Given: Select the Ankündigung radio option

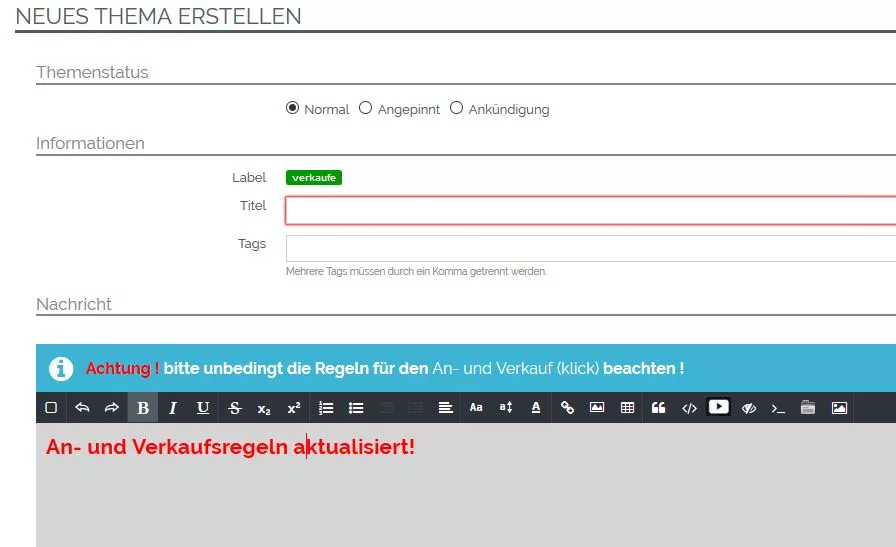Looking at the screenshot, I should coord(457,108).
